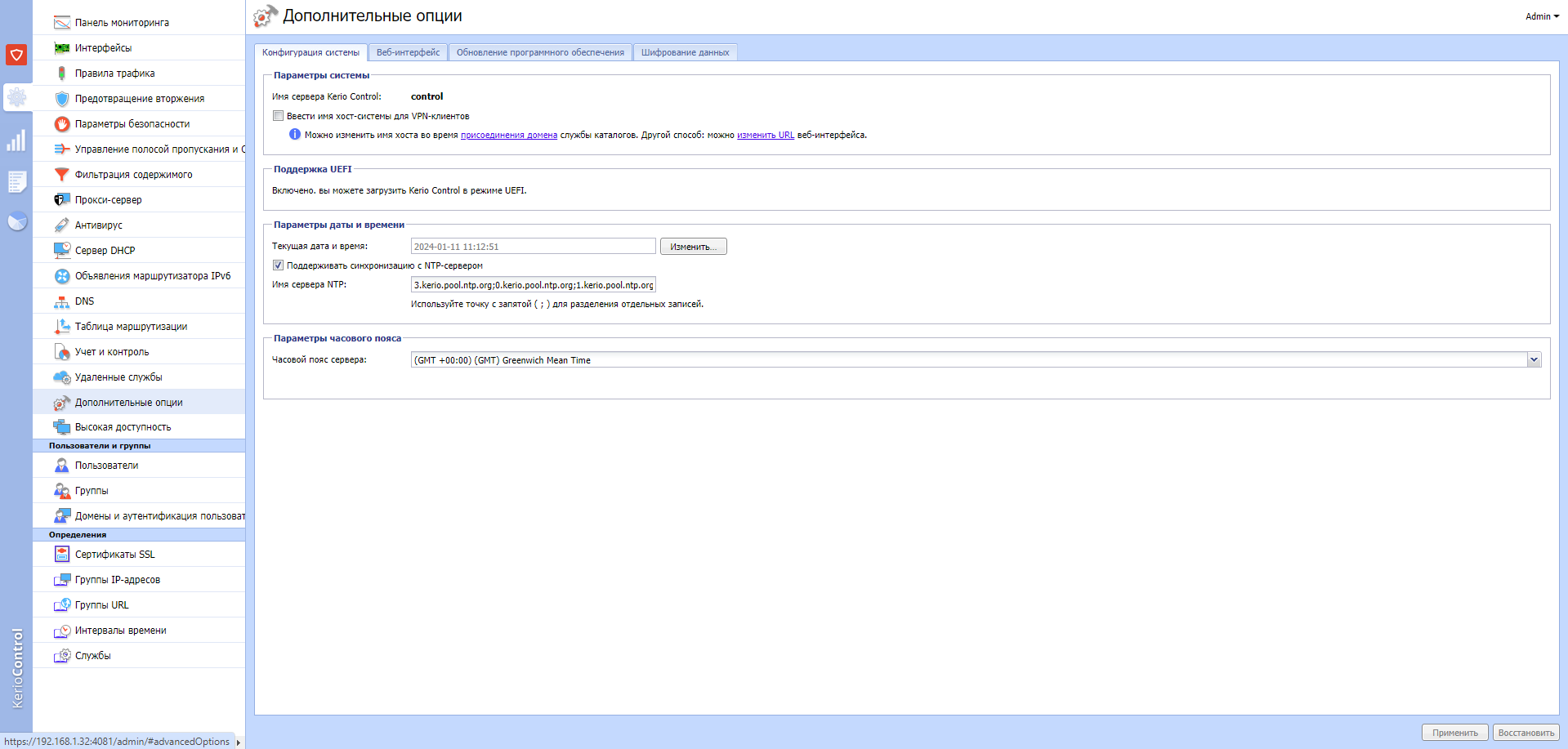Screen dimensions: 1568x749
Task: Click the red shield icon in left rail
Action: click(16, 55)
